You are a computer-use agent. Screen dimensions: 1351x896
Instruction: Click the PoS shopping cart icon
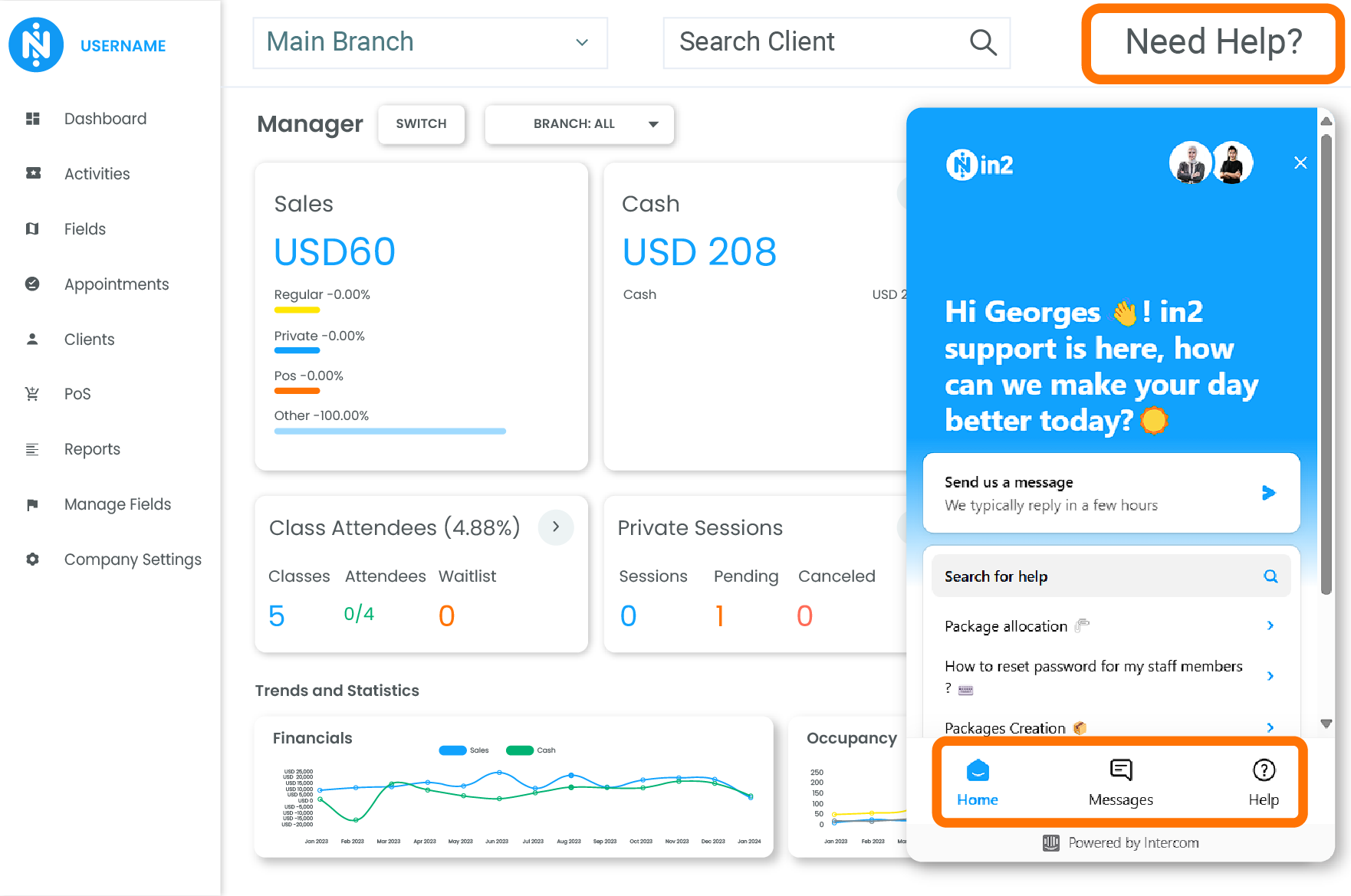pos(32,394)
